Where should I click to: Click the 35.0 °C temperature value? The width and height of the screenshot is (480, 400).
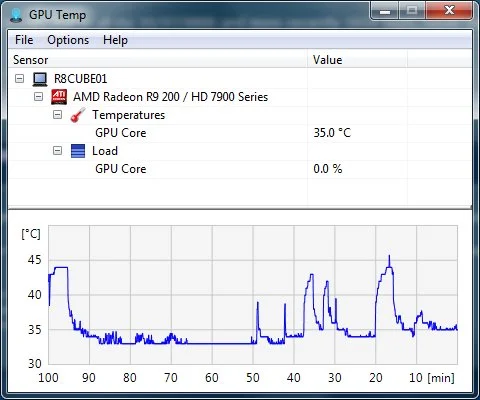[332, 133]
